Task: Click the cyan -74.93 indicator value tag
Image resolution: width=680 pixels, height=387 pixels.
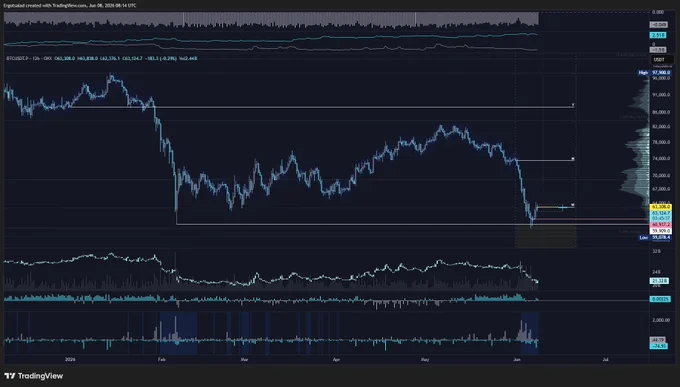Action: click(658, 346)
